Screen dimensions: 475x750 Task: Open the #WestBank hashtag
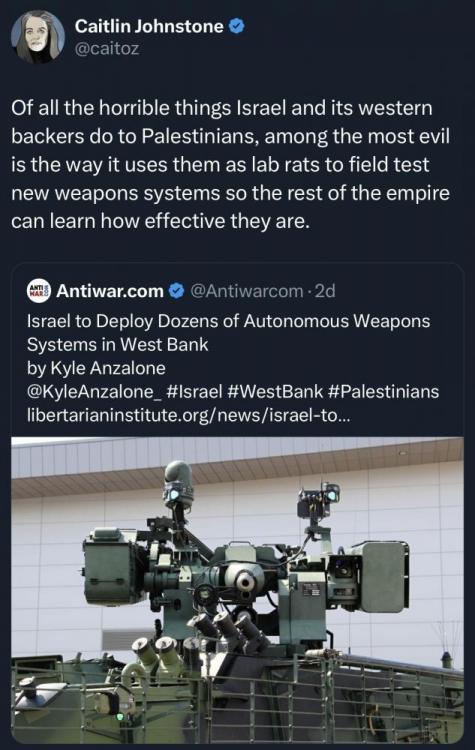276,392
